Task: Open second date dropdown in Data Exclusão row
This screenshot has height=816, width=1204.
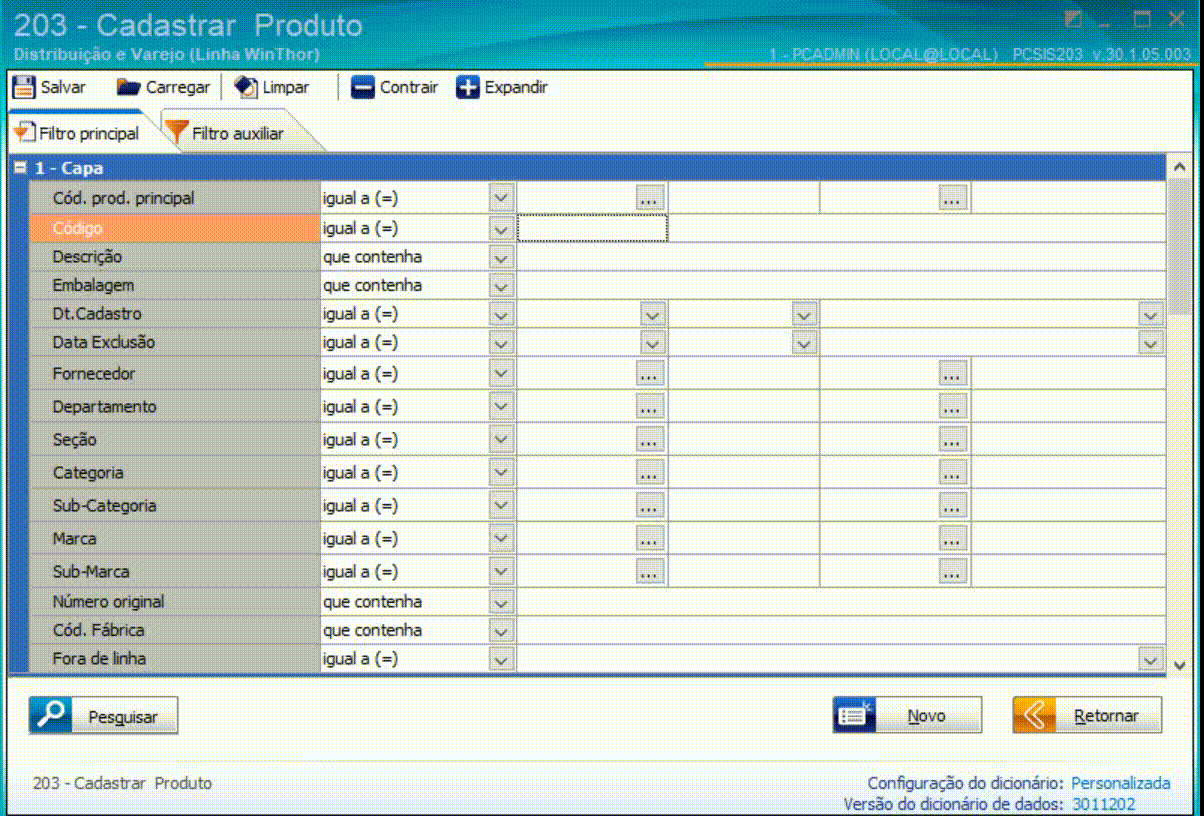Action: pos(805,343)
